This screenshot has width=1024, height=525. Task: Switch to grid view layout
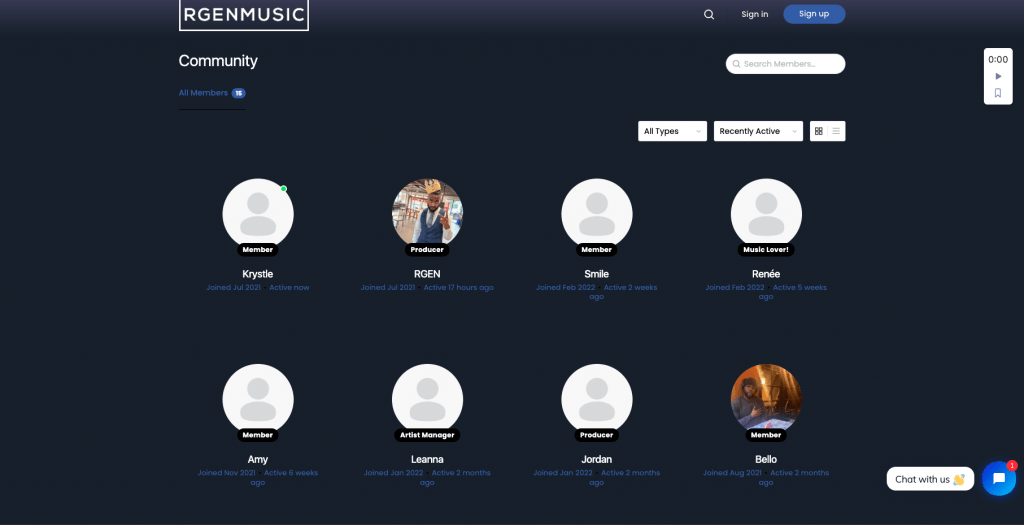[x=819, y=131]
